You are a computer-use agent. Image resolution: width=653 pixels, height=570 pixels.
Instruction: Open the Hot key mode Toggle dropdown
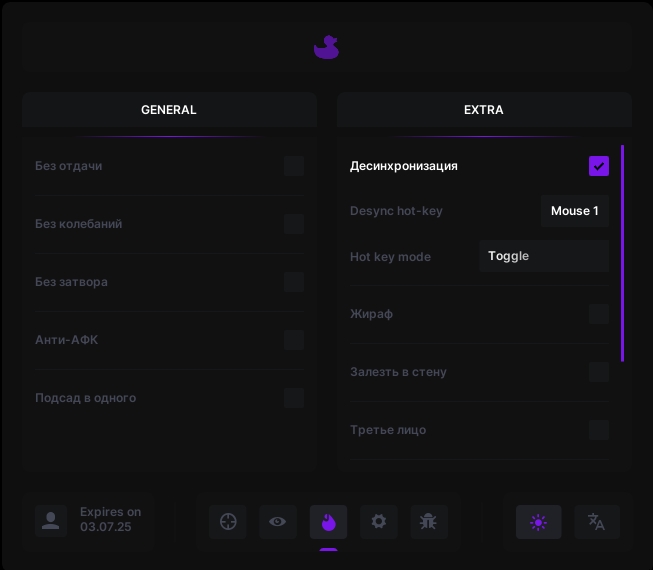[x=544, y=256]
